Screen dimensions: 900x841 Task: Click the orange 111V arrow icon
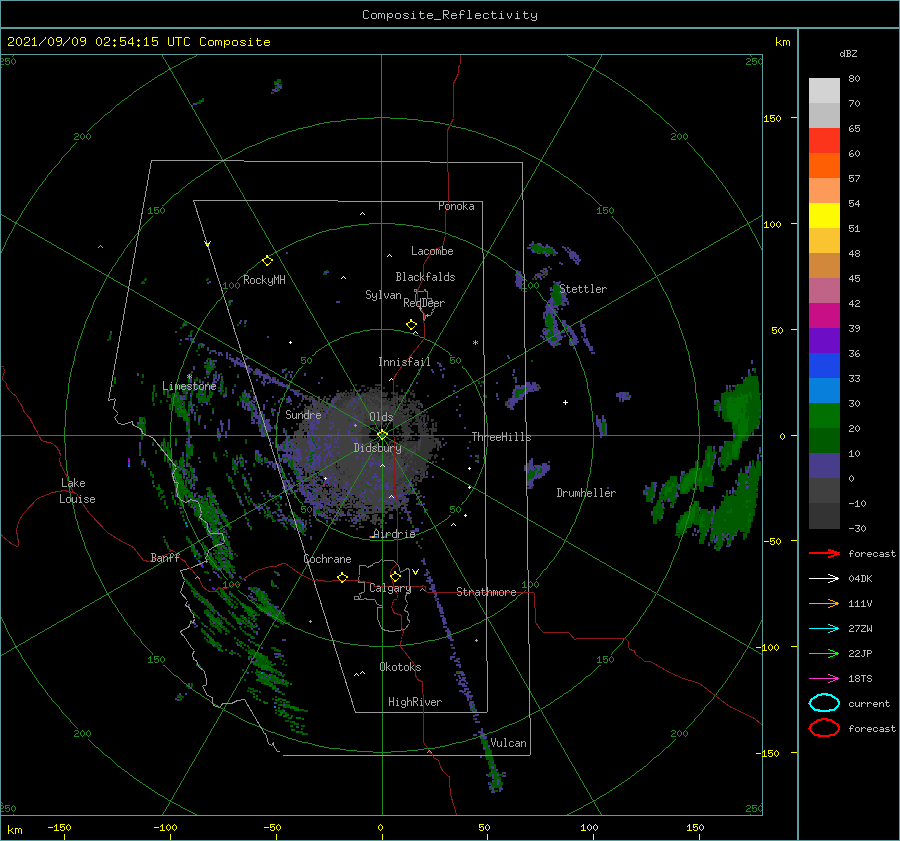pyautogui.click(x=824, y=603)
